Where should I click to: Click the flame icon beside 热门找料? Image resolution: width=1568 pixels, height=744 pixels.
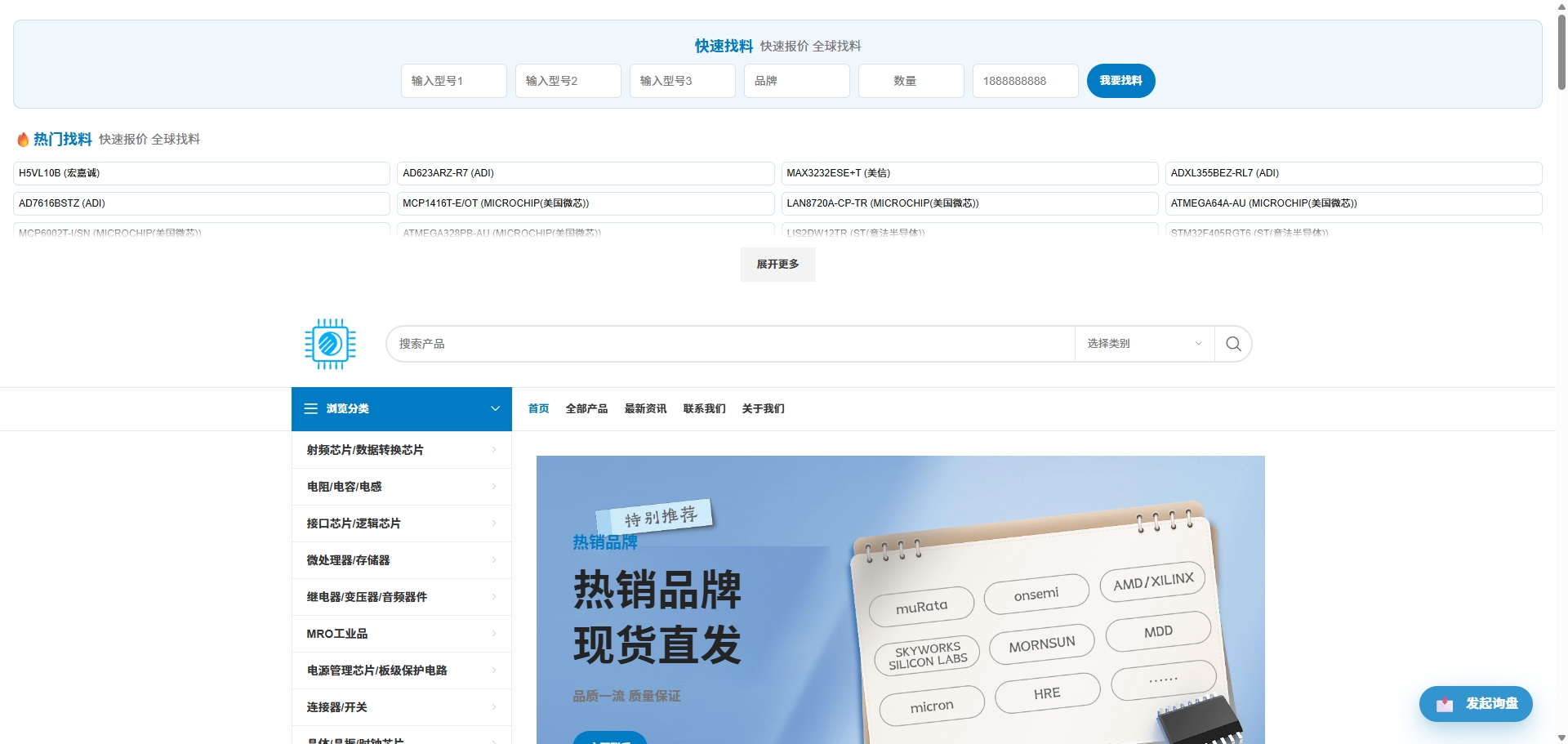tap(23, 140)
